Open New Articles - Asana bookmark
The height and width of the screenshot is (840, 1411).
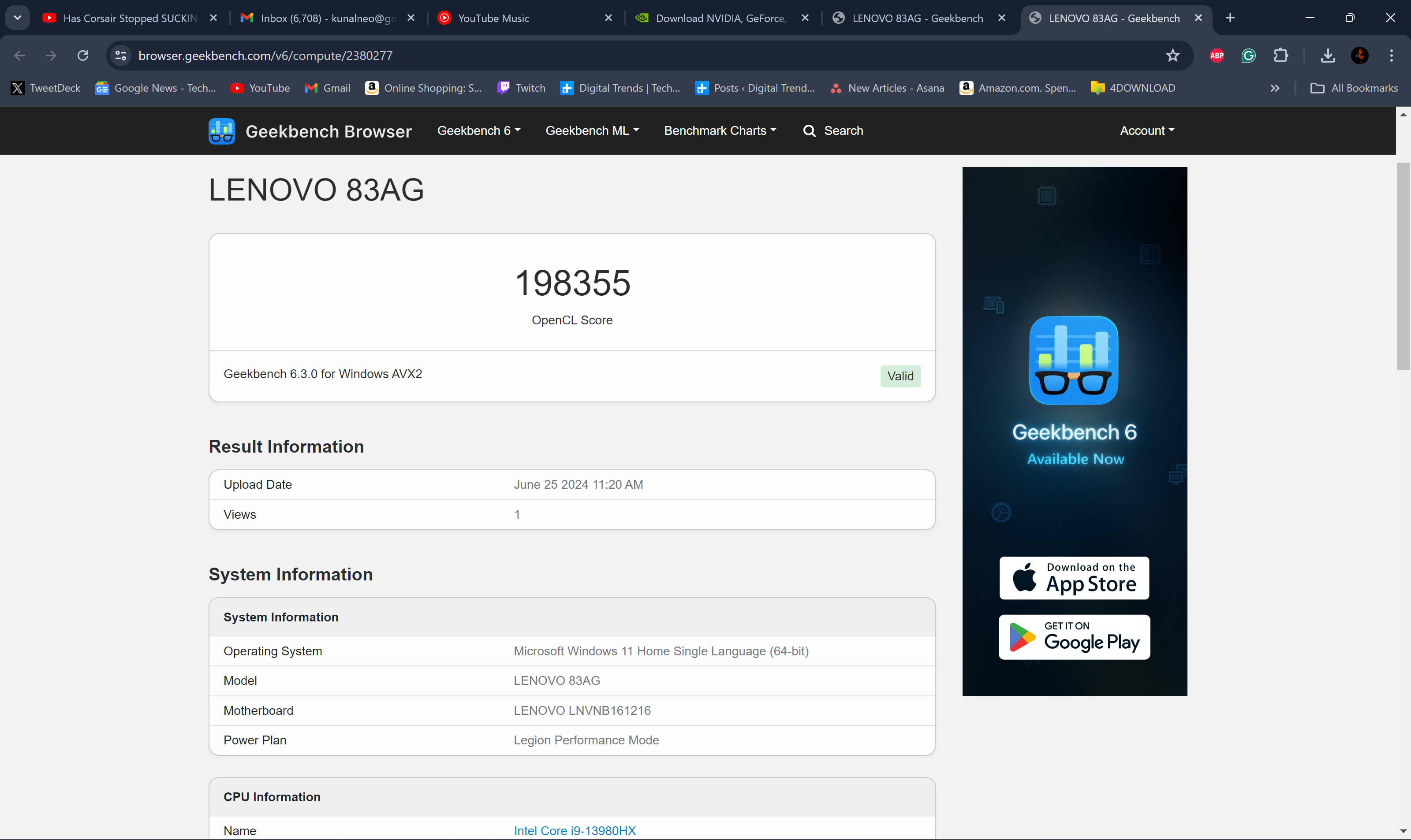coord(887,88)
